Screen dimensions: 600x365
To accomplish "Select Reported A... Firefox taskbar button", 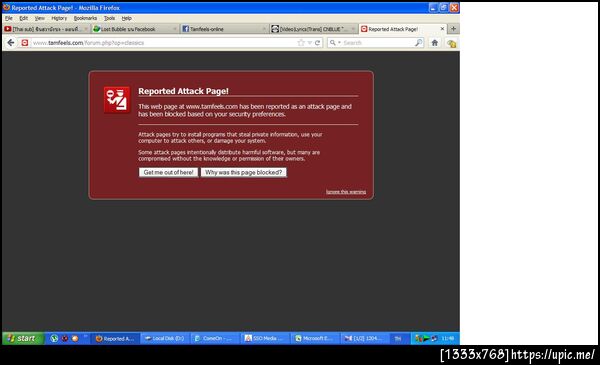I will [114, 339].
